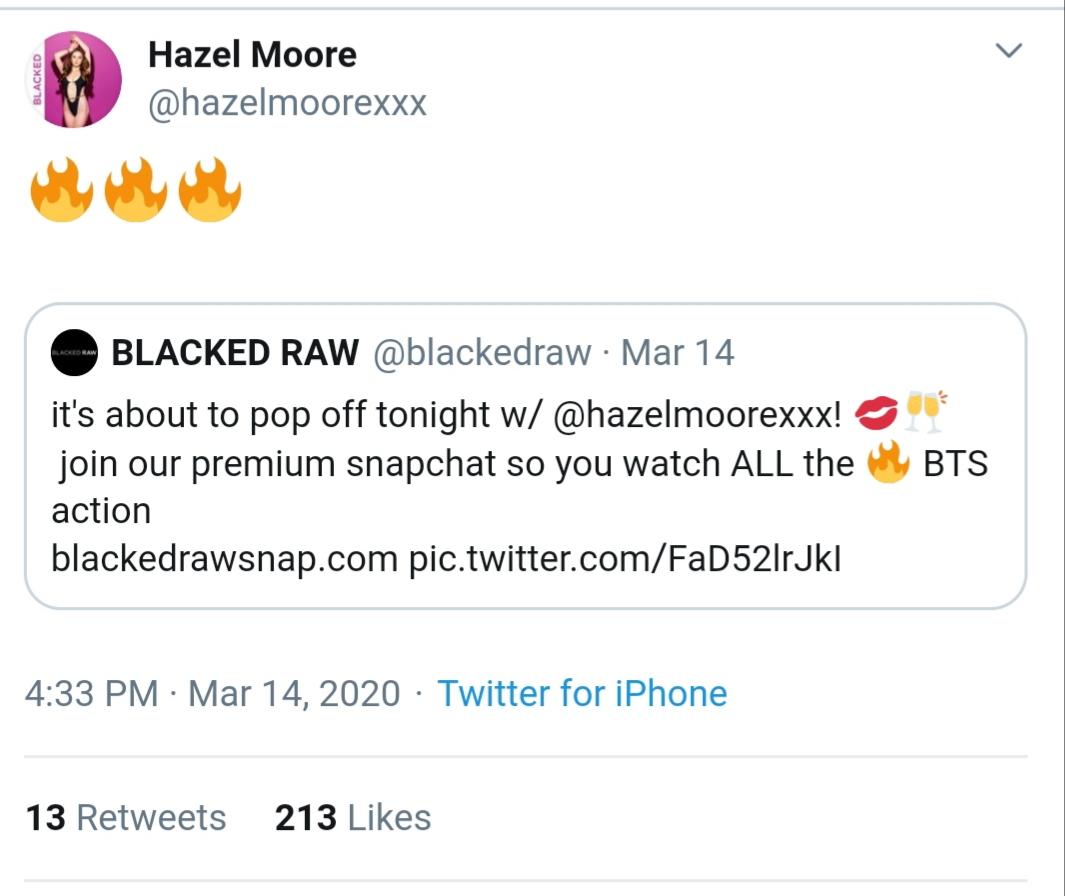The width and height of the screenshot is (1065, 896).
Task: Open the Twitter for iPhone source link
Action: coord(582,693)
